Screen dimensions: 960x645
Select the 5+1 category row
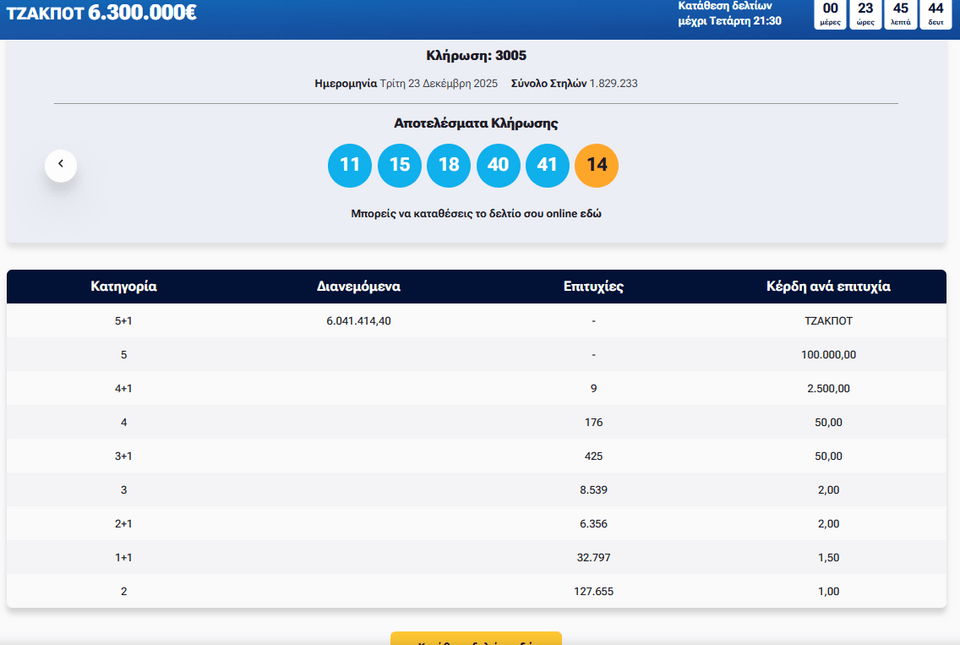click(x=124, y=321)
